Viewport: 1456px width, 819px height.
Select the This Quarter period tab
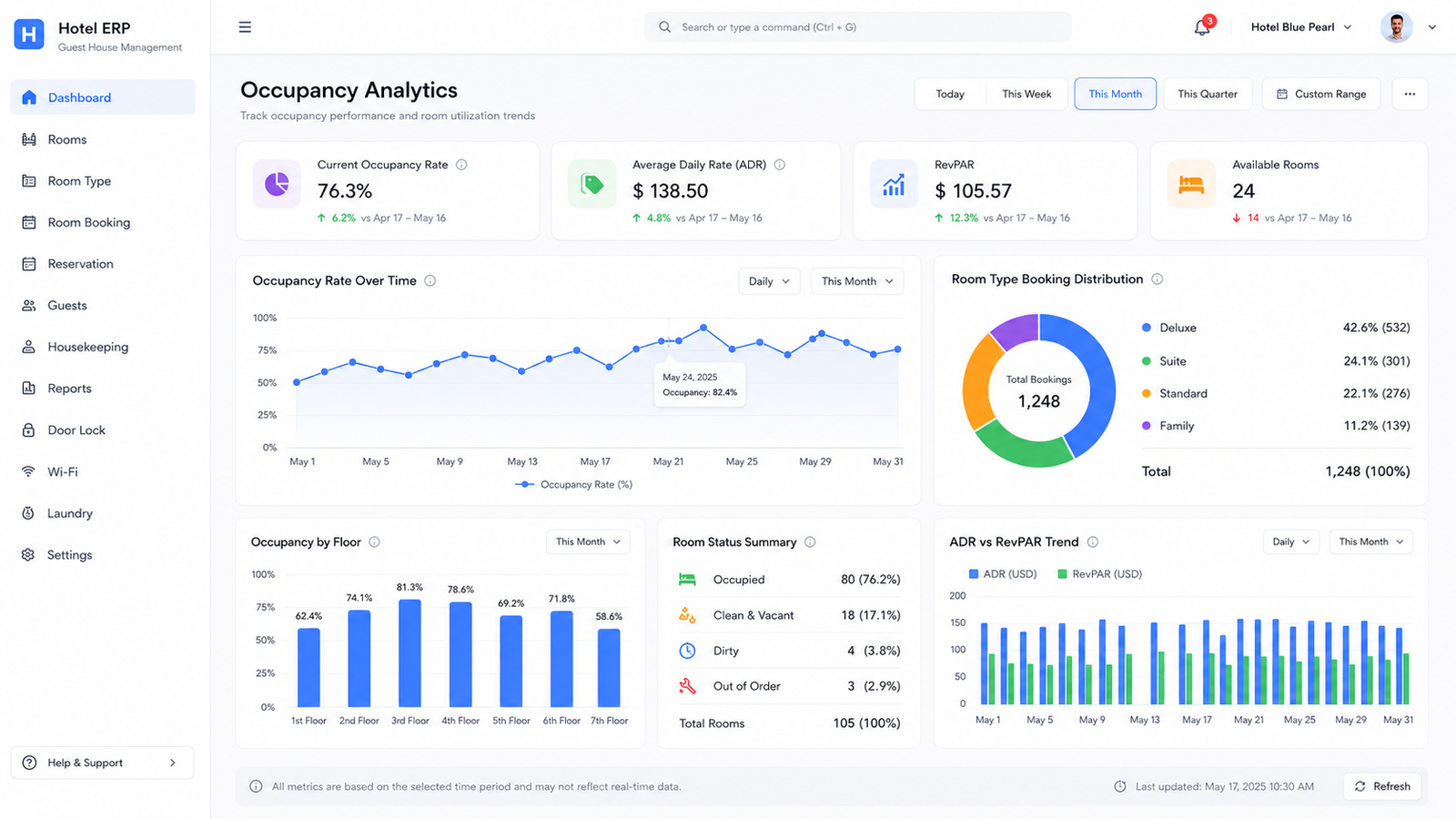pos(1208,94)
